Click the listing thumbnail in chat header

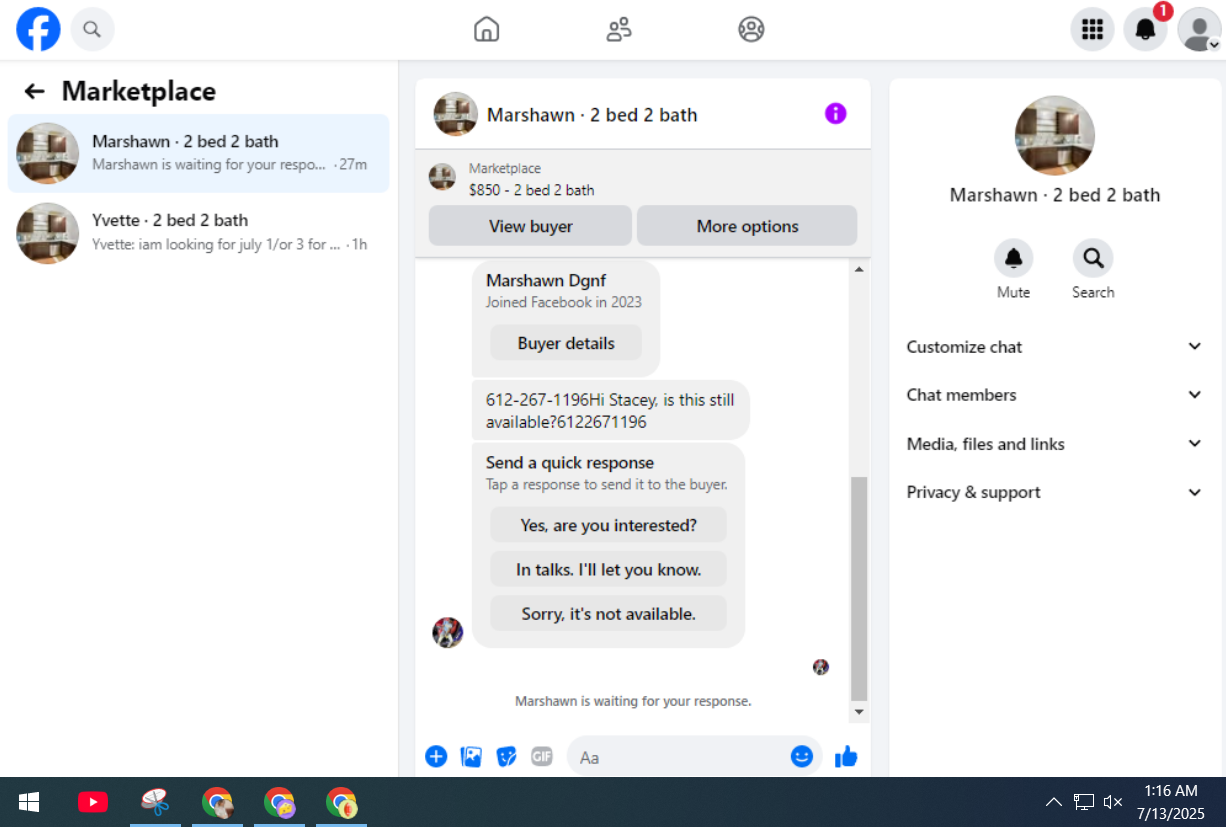456,114
